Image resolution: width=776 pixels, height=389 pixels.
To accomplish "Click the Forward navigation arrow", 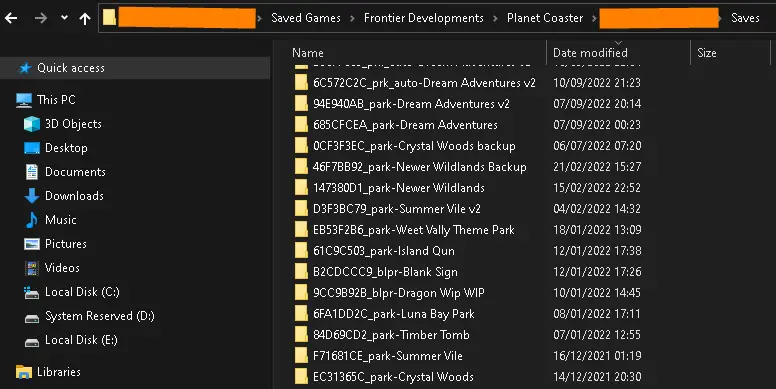I will [41, 18].
